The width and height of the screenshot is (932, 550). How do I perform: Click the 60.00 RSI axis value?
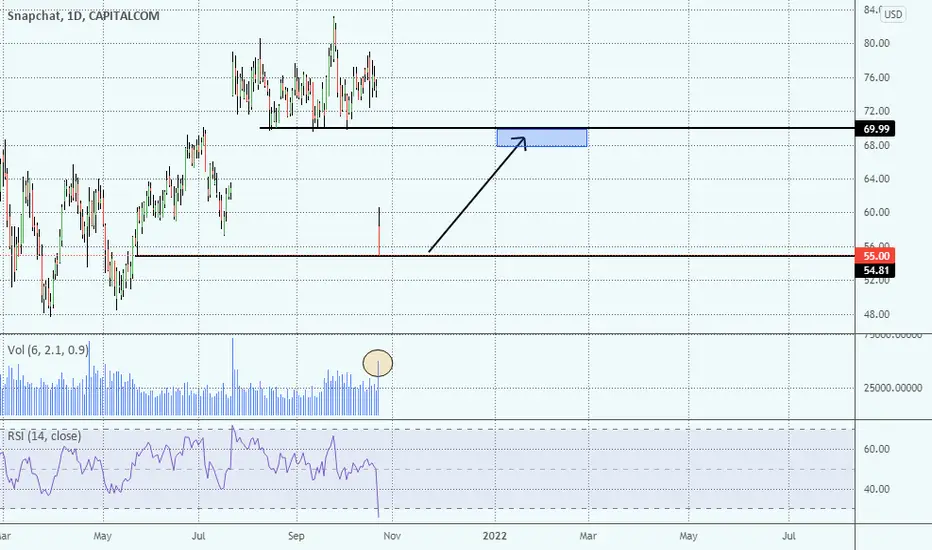click(877, 449)
